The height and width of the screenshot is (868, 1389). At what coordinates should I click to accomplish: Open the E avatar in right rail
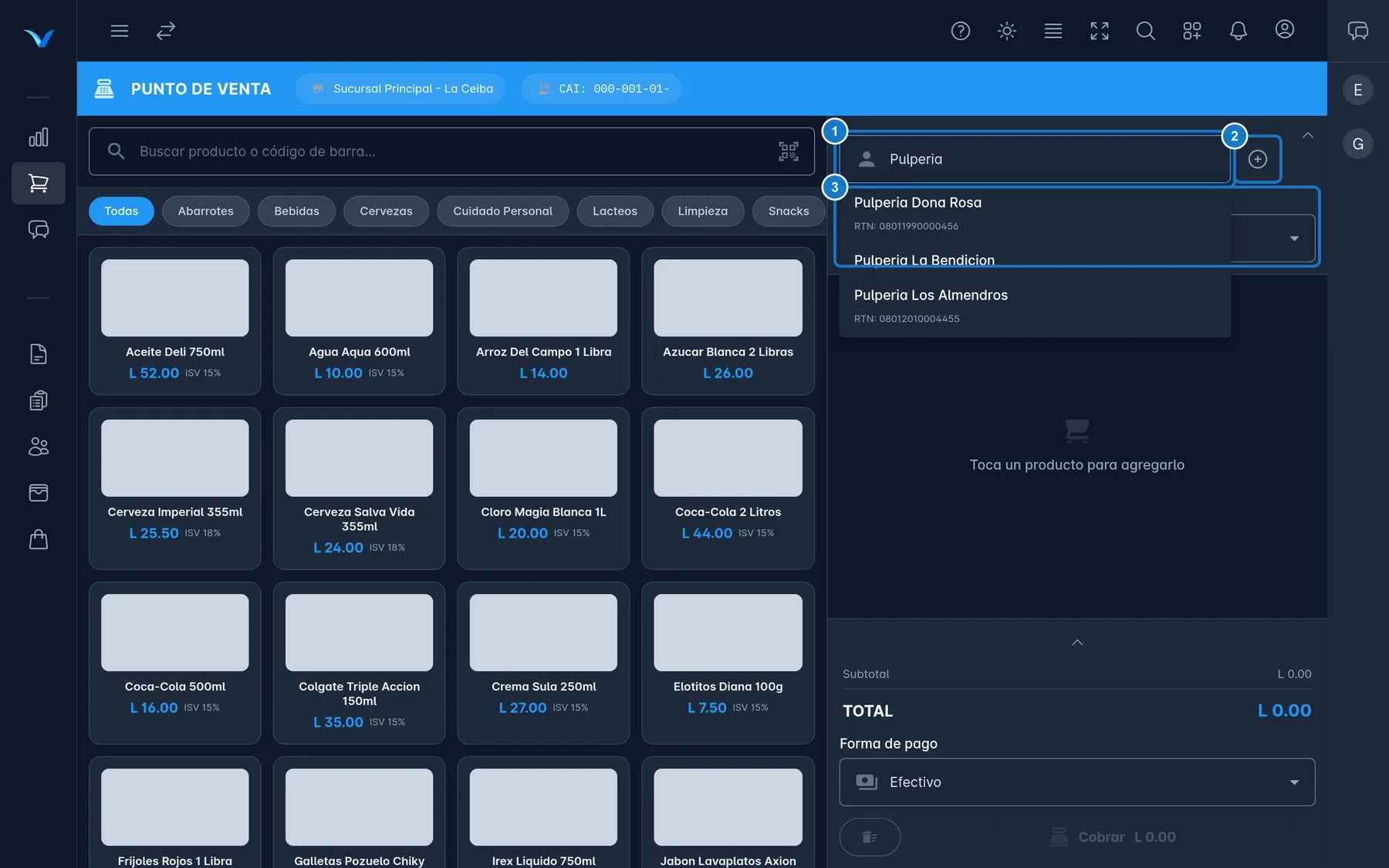tap(1357, 90)
